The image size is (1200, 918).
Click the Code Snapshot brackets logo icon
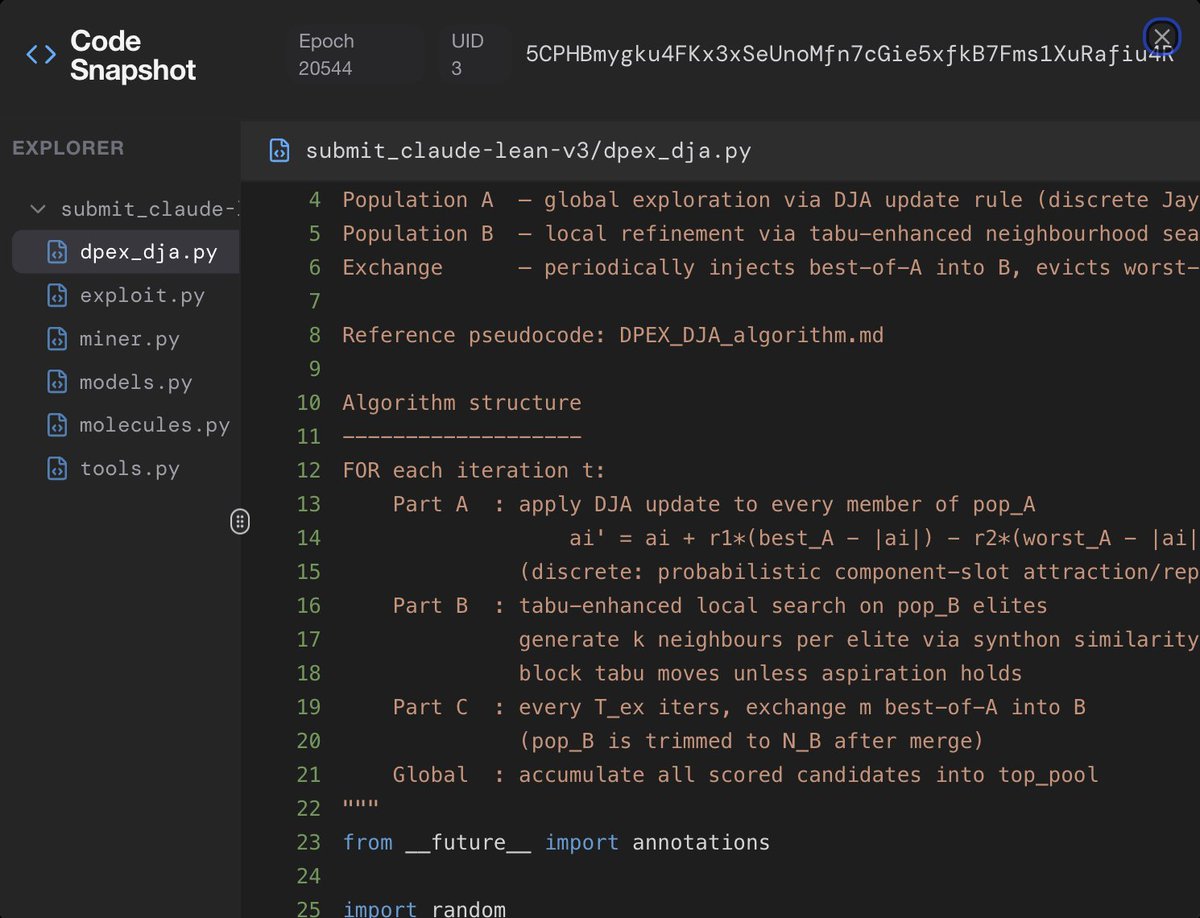point(41,55)
